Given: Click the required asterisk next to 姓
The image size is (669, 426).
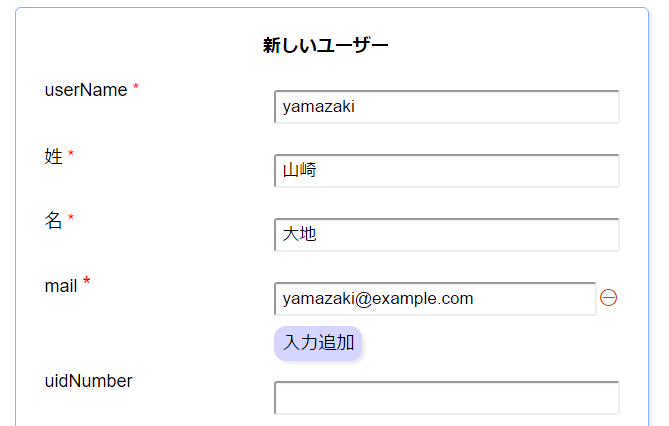Looking at the screenshot, I should pyautogui.click(x=71, y=155).
